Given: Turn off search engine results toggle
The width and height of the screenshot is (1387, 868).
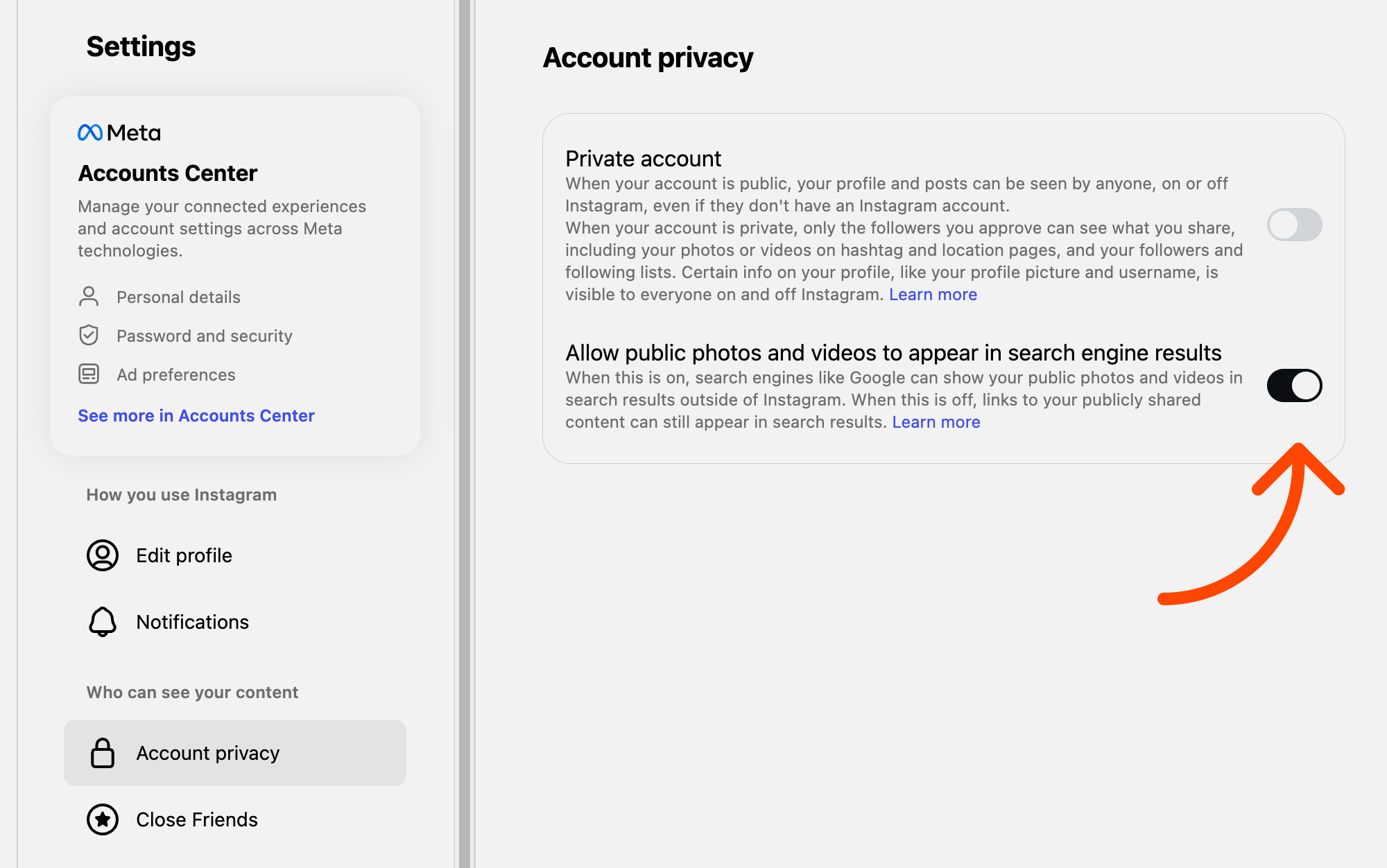Looking at the screenshot, I should click(x=1294, y=385).
